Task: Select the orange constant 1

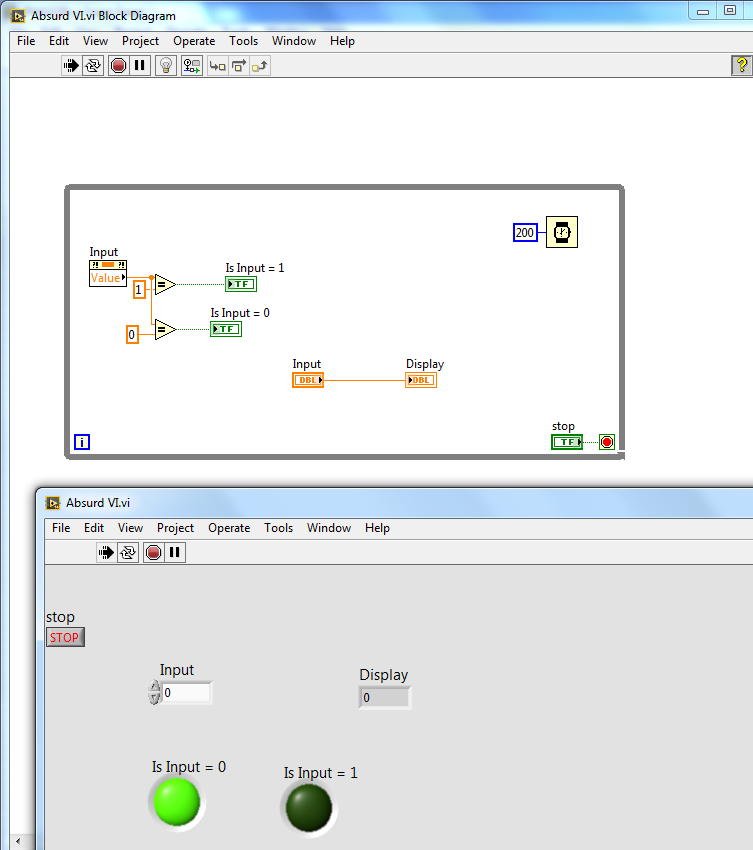Action: 139,290
